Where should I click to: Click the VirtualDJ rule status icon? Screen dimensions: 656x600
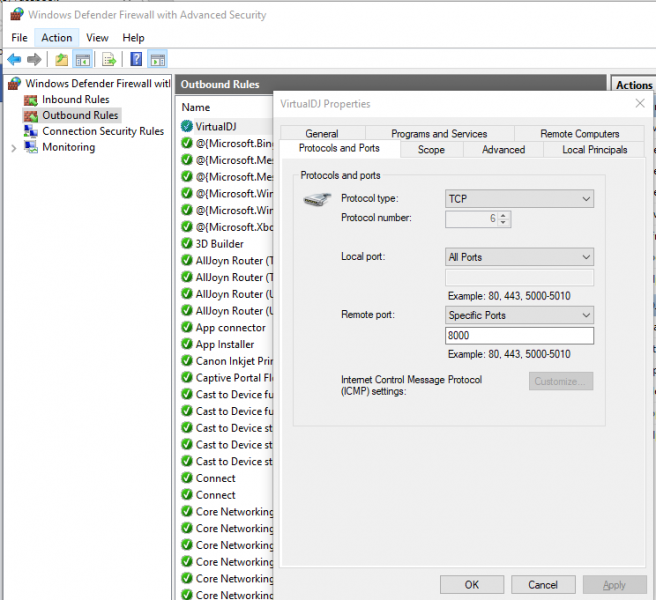[x=187, y=126]
